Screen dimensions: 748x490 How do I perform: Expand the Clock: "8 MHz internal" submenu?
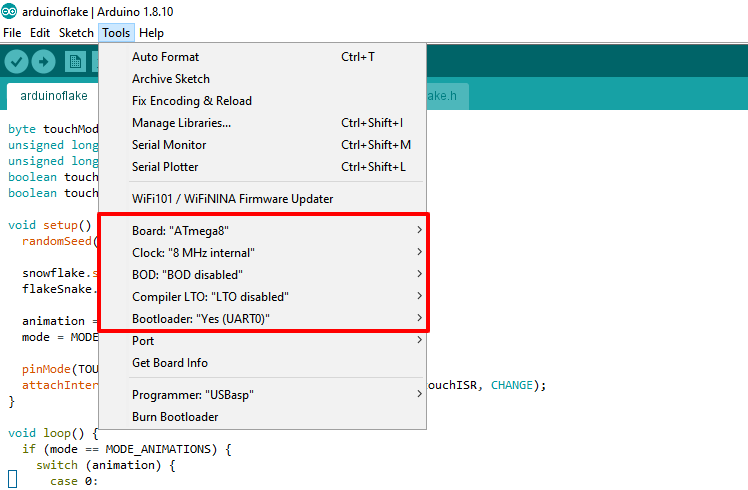point(262,252)
